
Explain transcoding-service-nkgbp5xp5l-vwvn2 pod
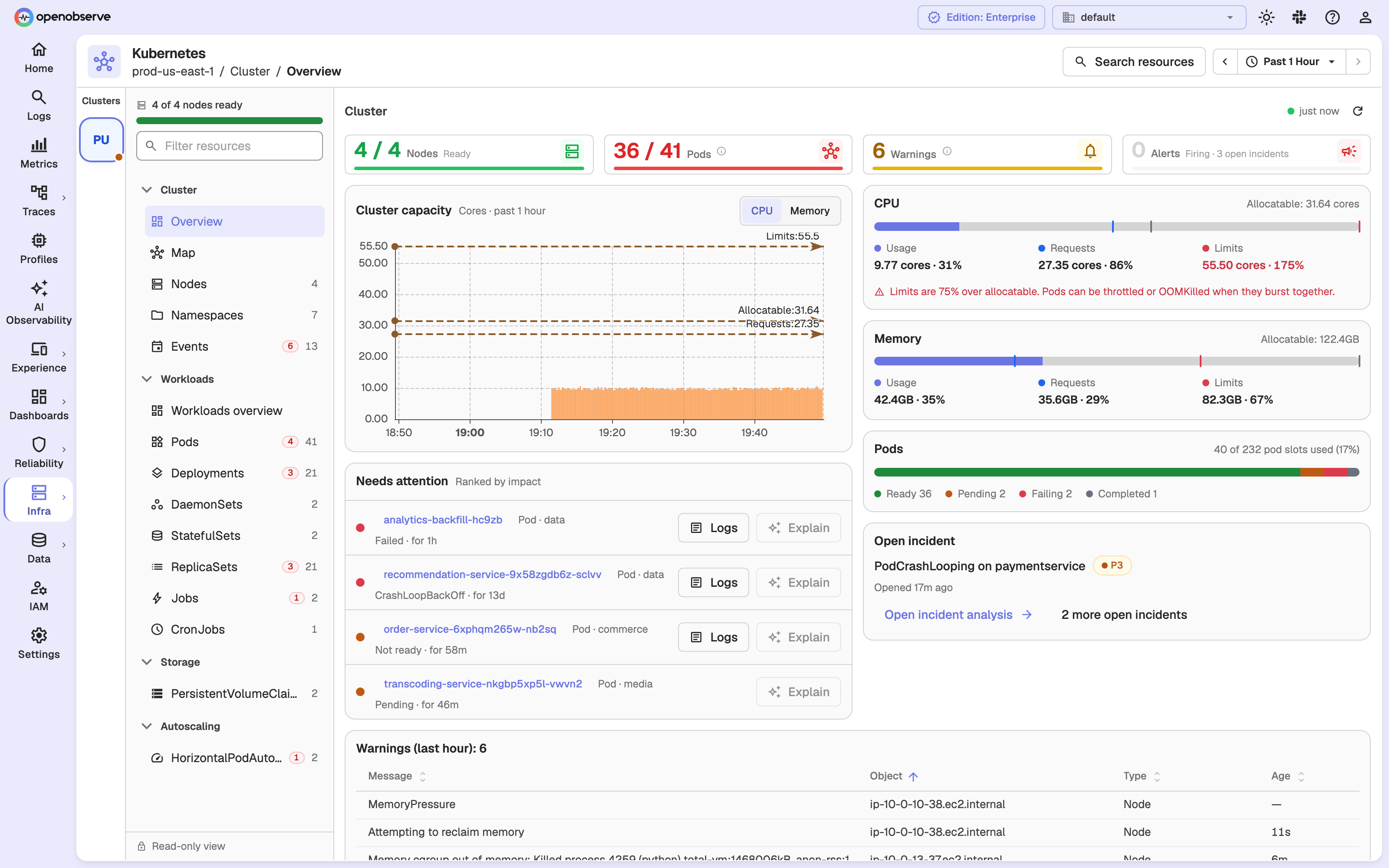pyautogui.click(x=798, y=692)
